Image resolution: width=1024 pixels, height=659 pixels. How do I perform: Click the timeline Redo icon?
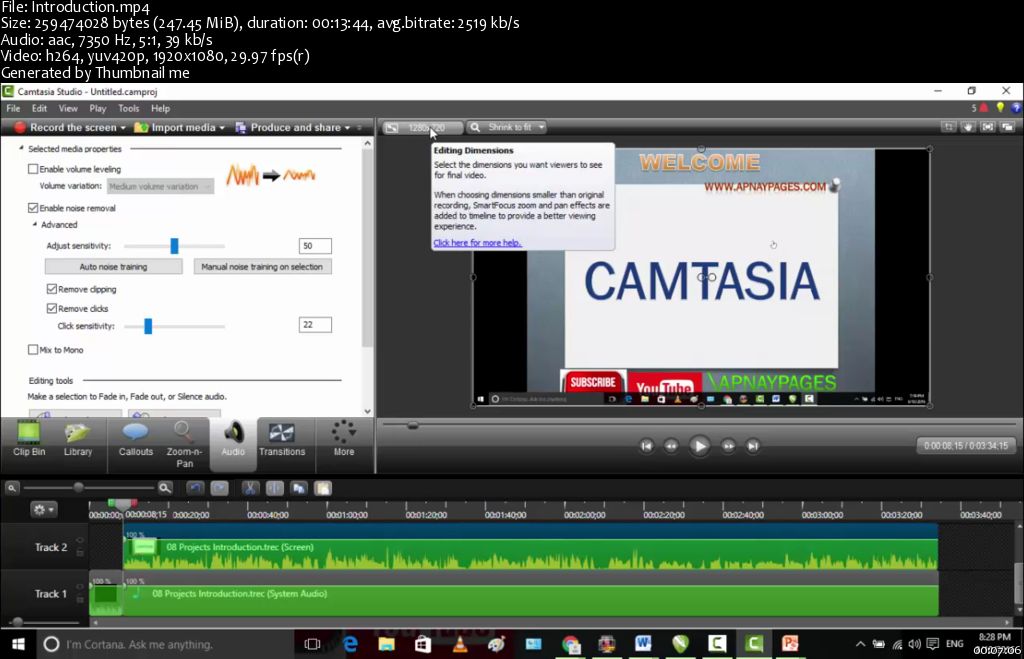pyautogui.click(x=219, y=488)
